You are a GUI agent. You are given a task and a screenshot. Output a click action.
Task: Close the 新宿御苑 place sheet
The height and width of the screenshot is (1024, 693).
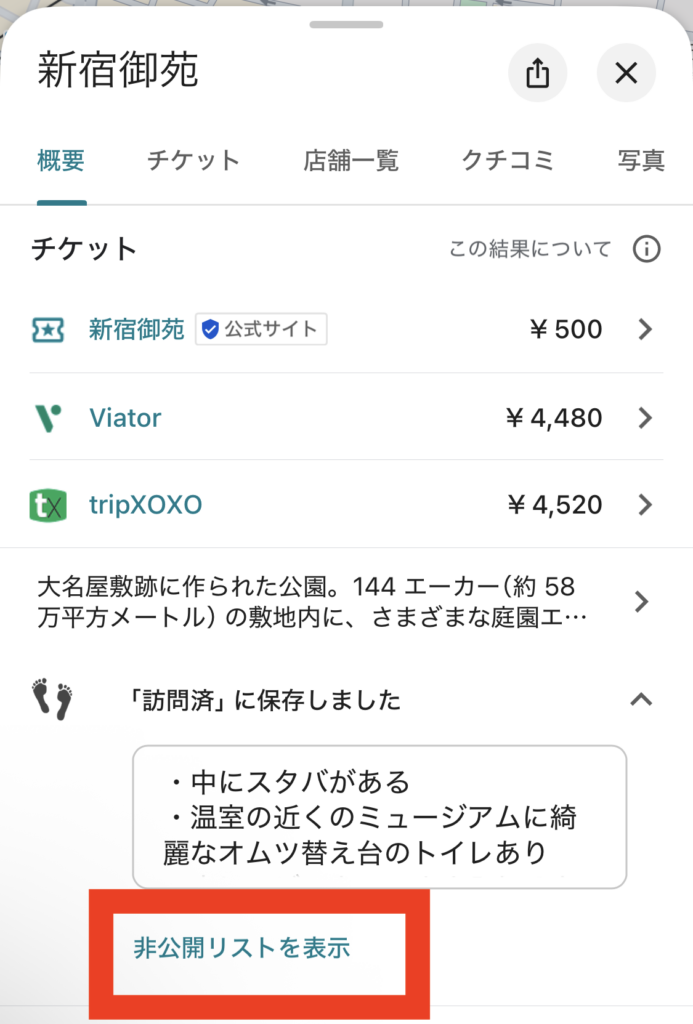(x=626, y=72)
